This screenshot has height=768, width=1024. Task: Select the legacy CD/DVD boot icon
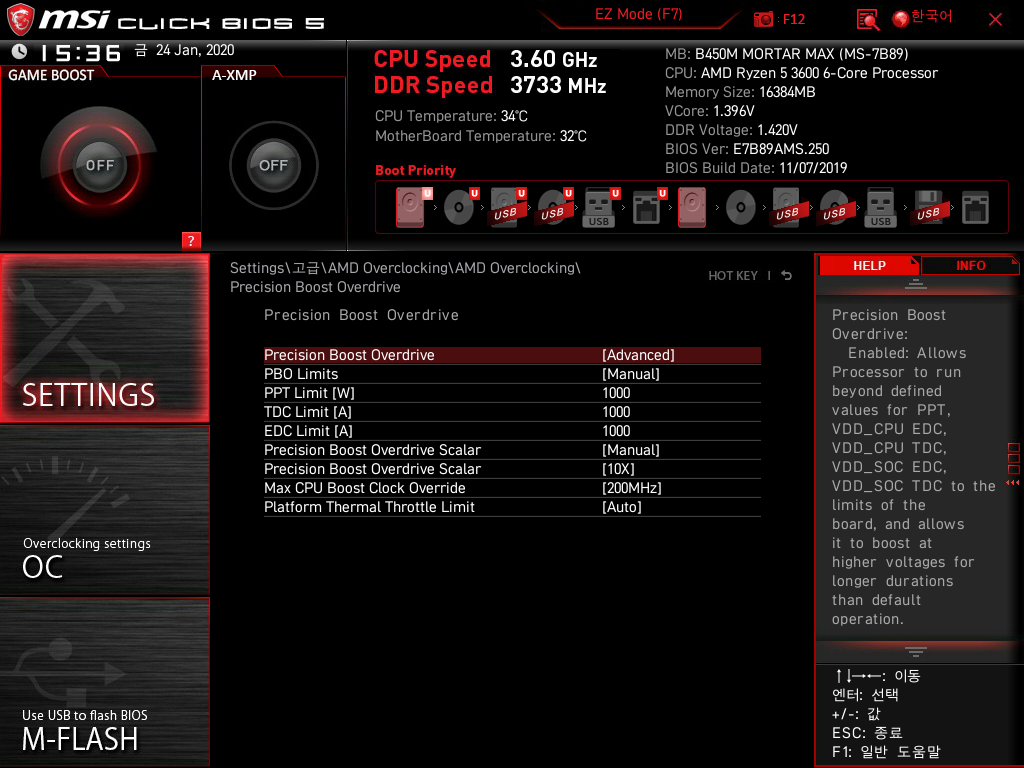[741, 208]
